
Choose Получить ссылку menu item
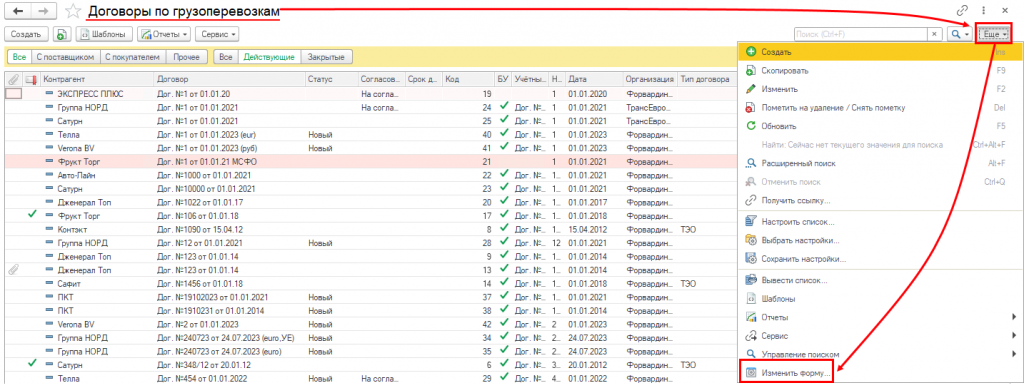(x=880, y=200)
